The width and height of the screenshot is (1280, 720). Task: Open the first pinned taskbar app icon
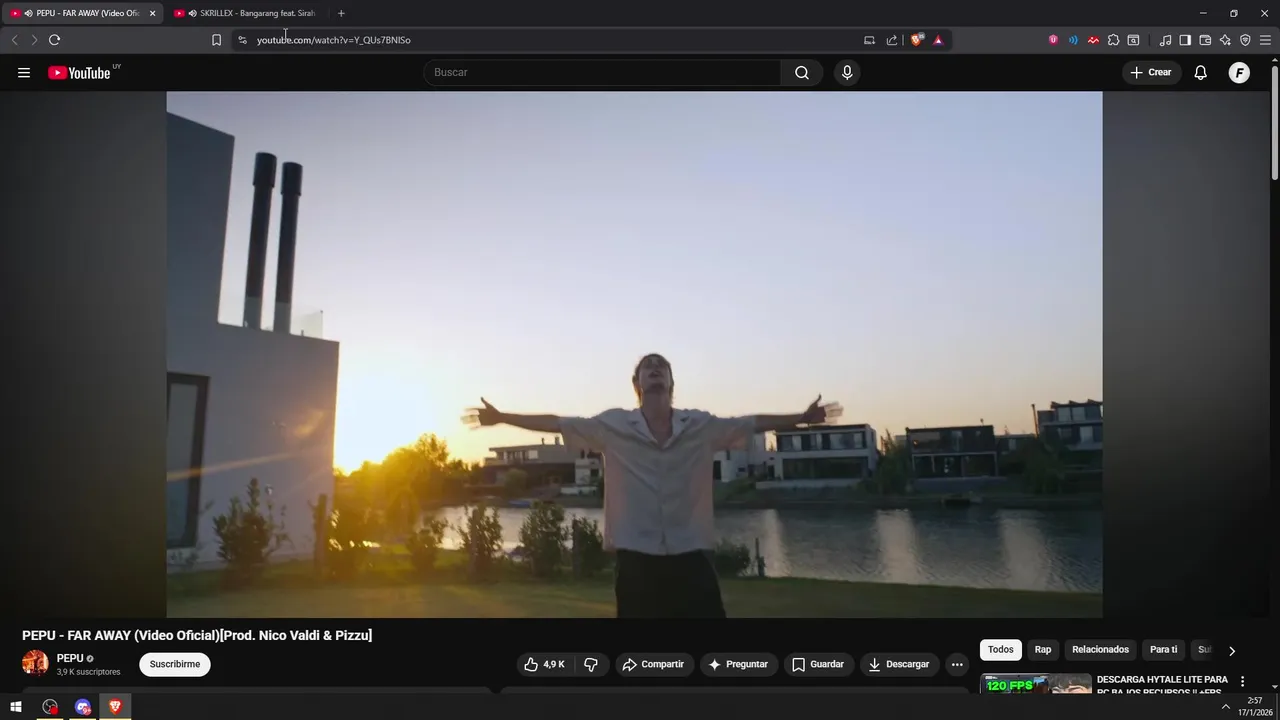tap(50, 707)
